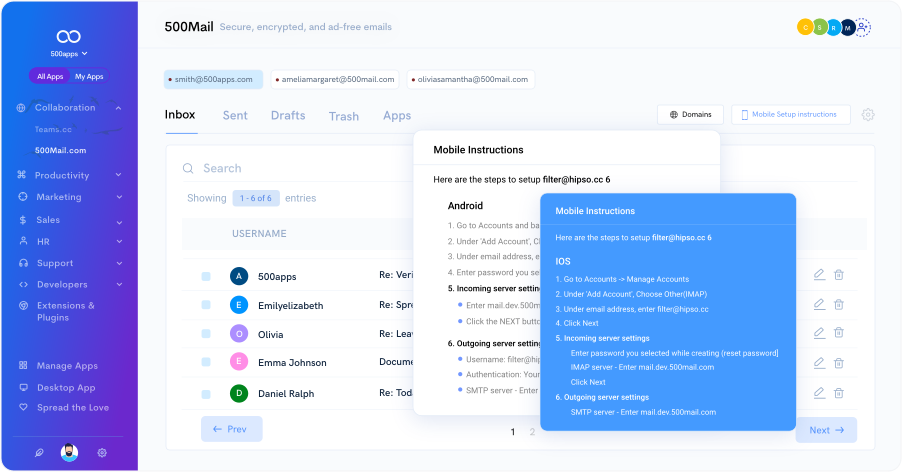Check the Emilyelizabeth row checkbox

tap(206, 305)
